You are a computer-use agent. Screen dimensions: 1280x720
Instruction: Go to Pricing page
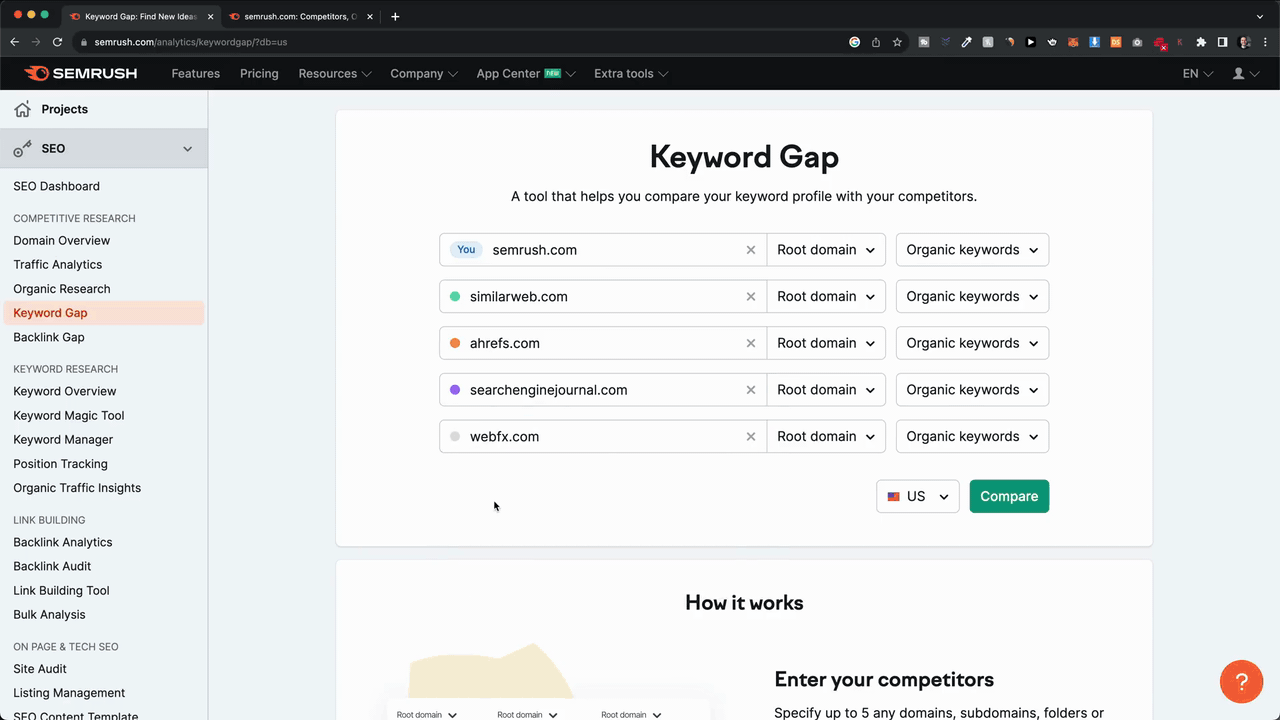click(x=259, y=74)
